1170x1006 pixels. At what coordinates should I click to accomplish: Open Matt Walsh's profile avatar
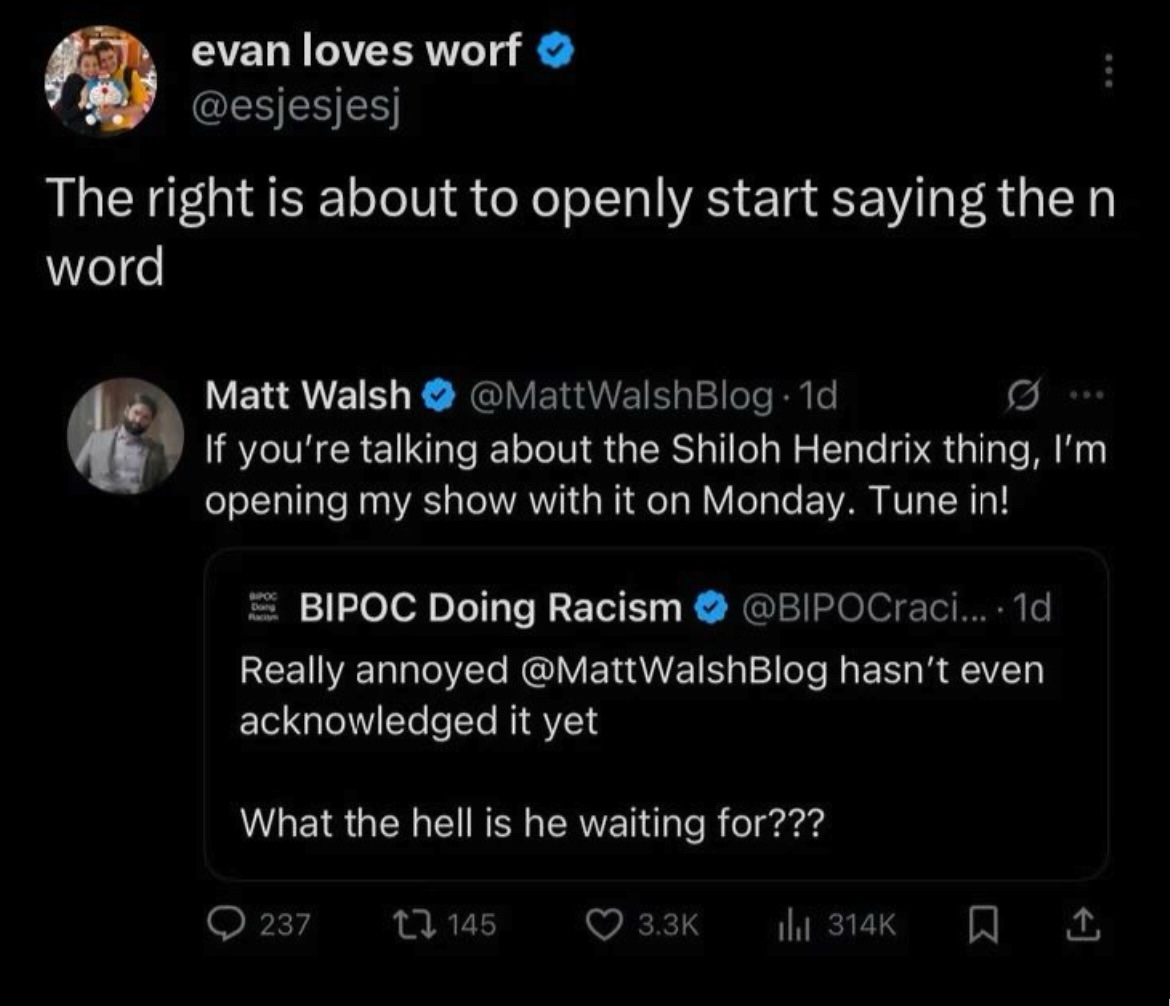tap(125, 436)
